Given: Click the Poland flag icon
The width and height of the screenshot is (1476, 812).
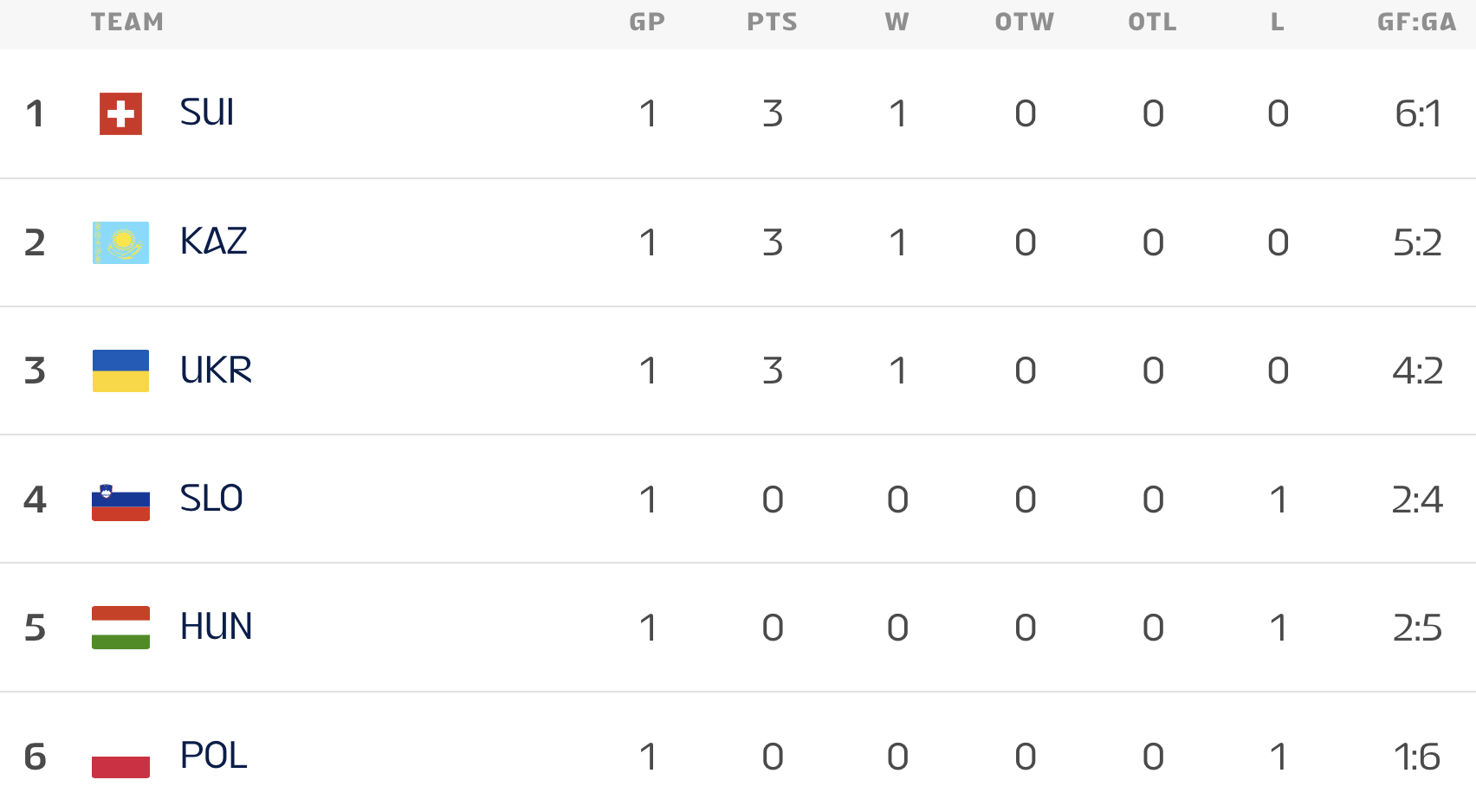Looking at the screenshot, I should [120, 759].
